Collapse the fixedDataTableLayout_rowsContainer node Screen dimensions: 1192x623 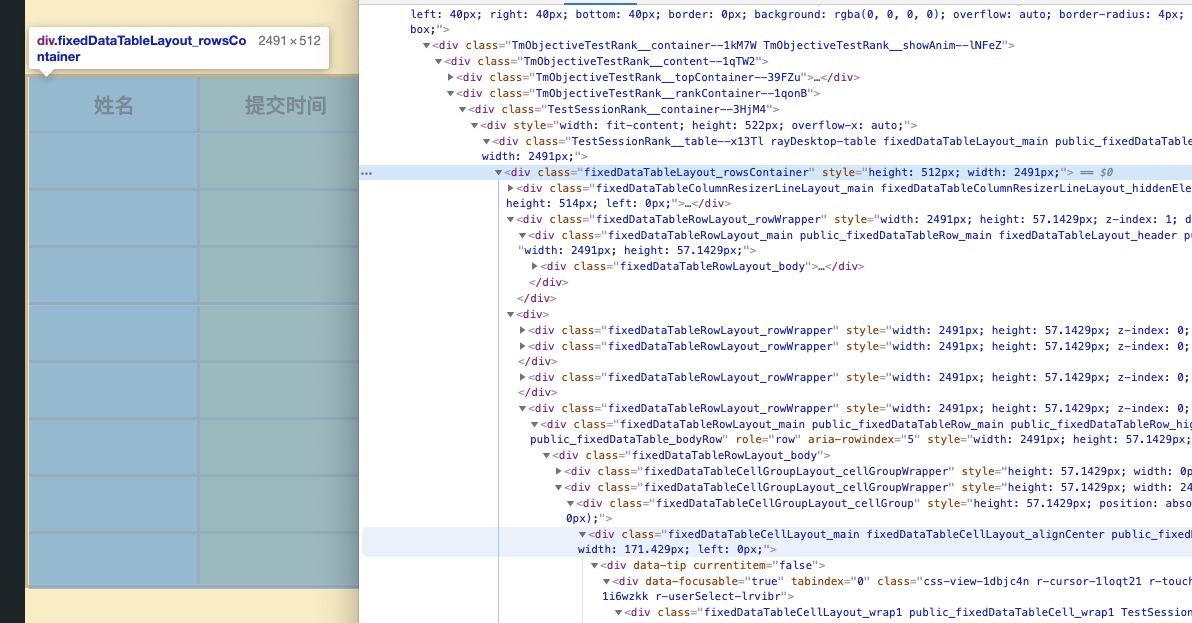pos(498,172)
